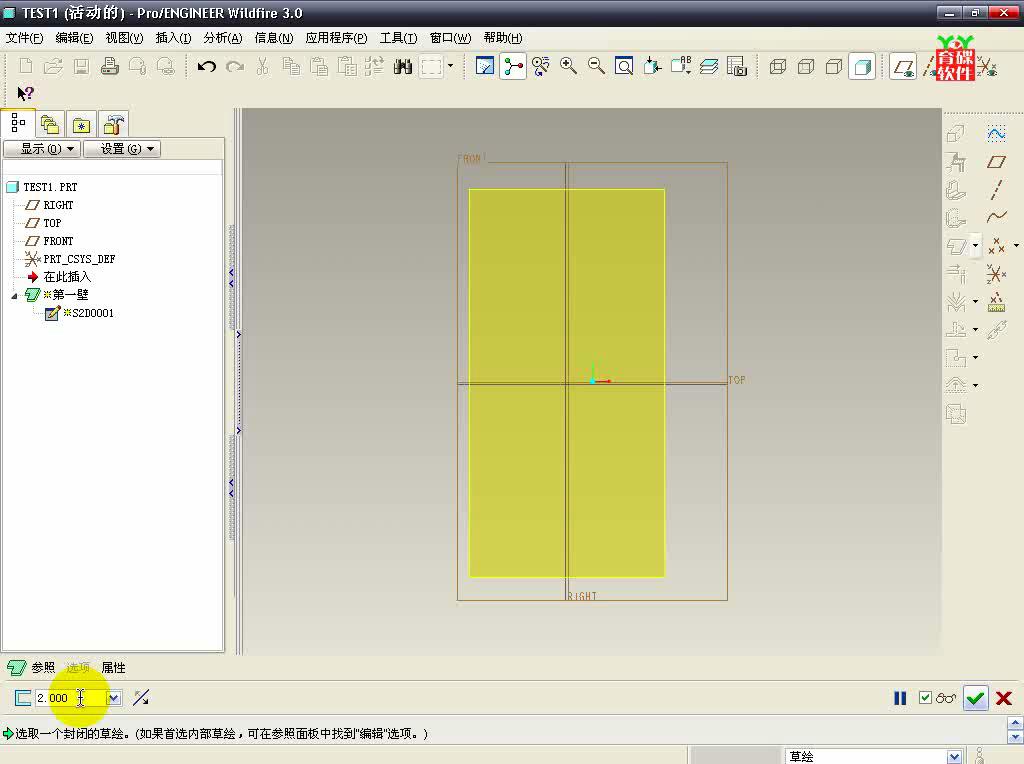Expand the flat wall tool flyout arrow
The width and height of the screenshot is (1024, 764).
(x=975, y=246)
